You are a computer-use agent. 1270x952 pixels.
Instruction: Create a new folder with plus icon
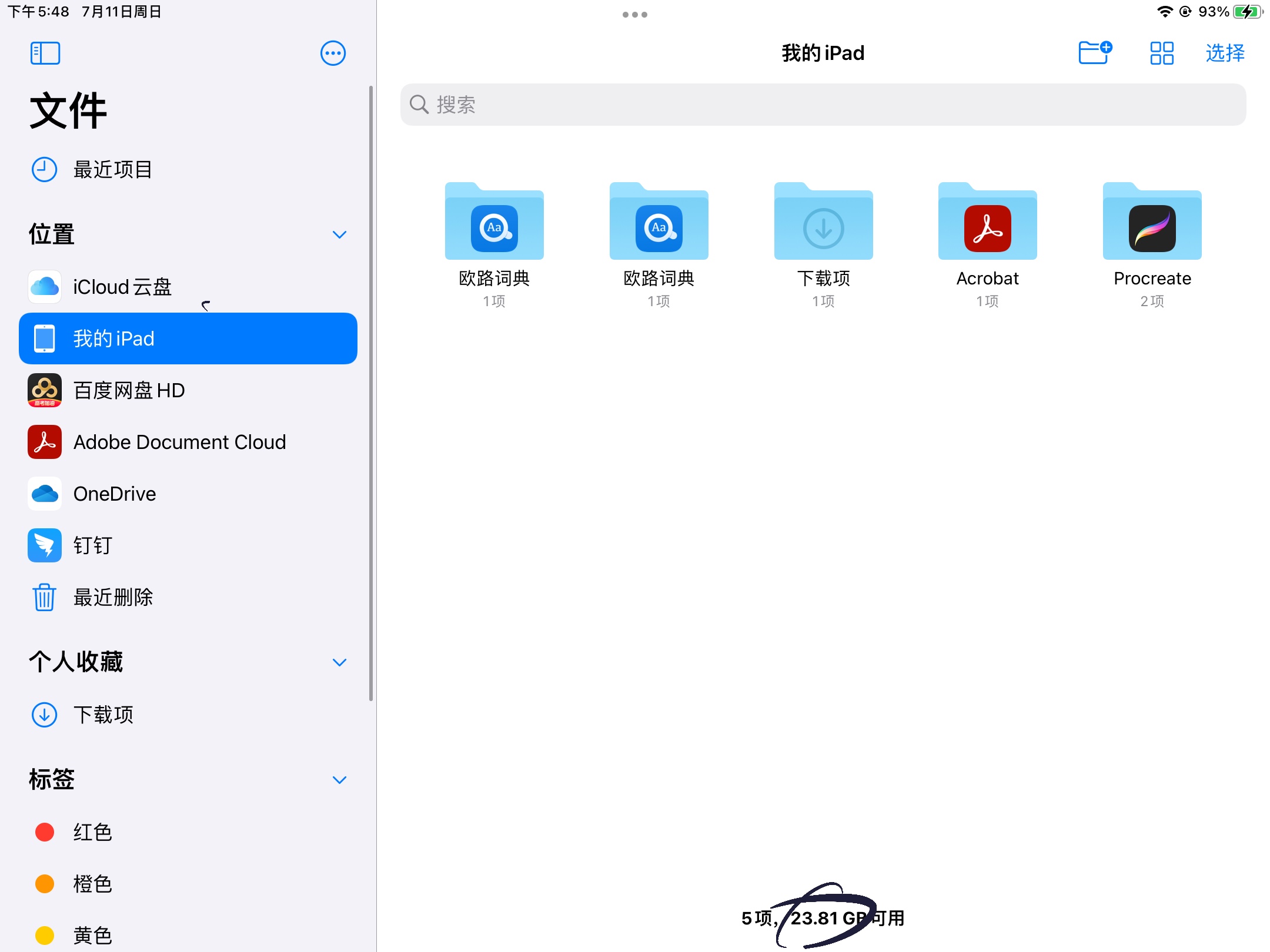pos(1095,53)
